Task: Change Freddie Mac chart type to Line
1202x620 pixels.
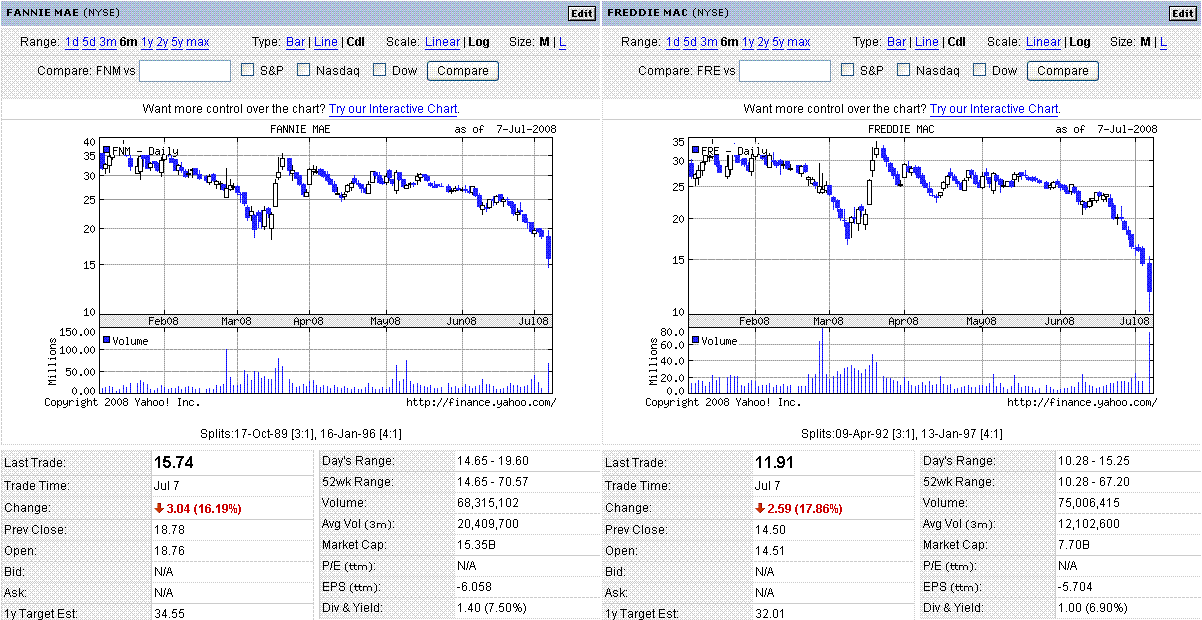Action: point(926,42)
